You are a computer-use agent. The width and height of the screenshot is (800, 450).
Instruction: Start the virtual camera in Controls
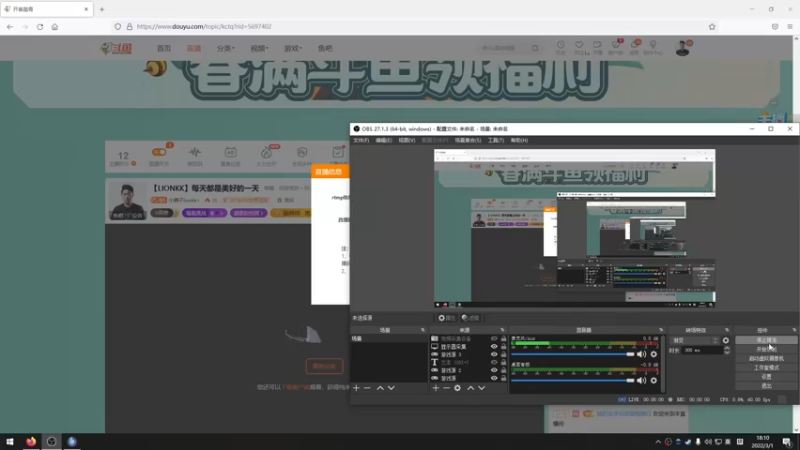click(766, 359)
